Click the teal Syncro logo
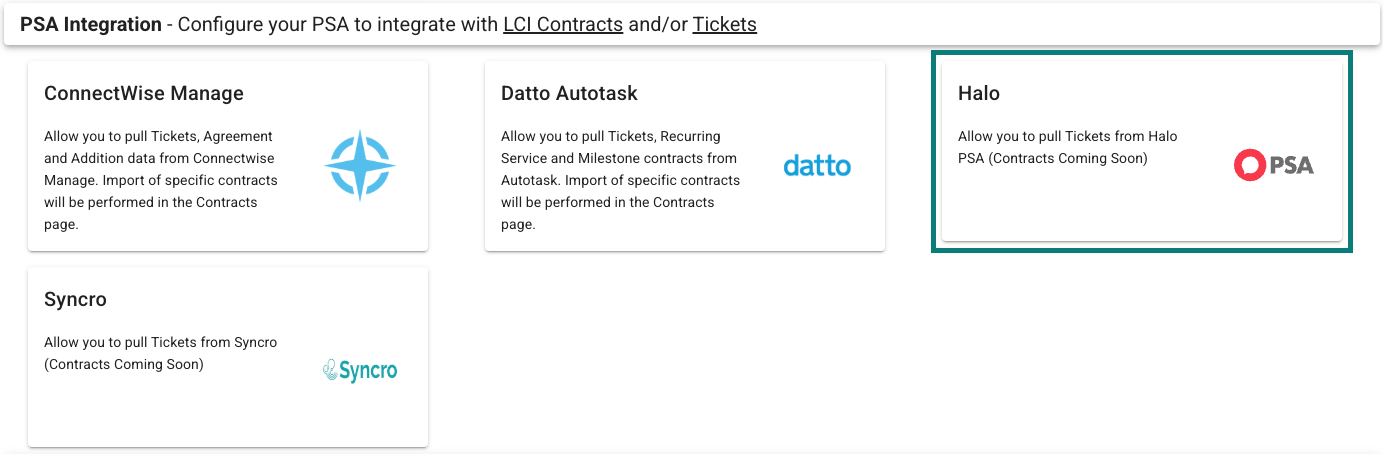The image size is (1383, 454). (x=360, y=371)
